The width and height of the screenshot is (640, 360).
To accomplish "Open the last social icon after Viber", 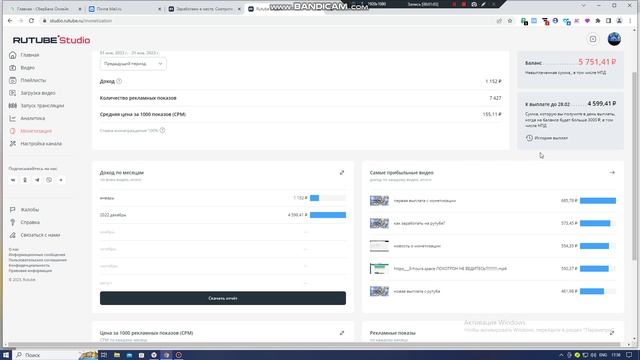I will click(61, 180).
